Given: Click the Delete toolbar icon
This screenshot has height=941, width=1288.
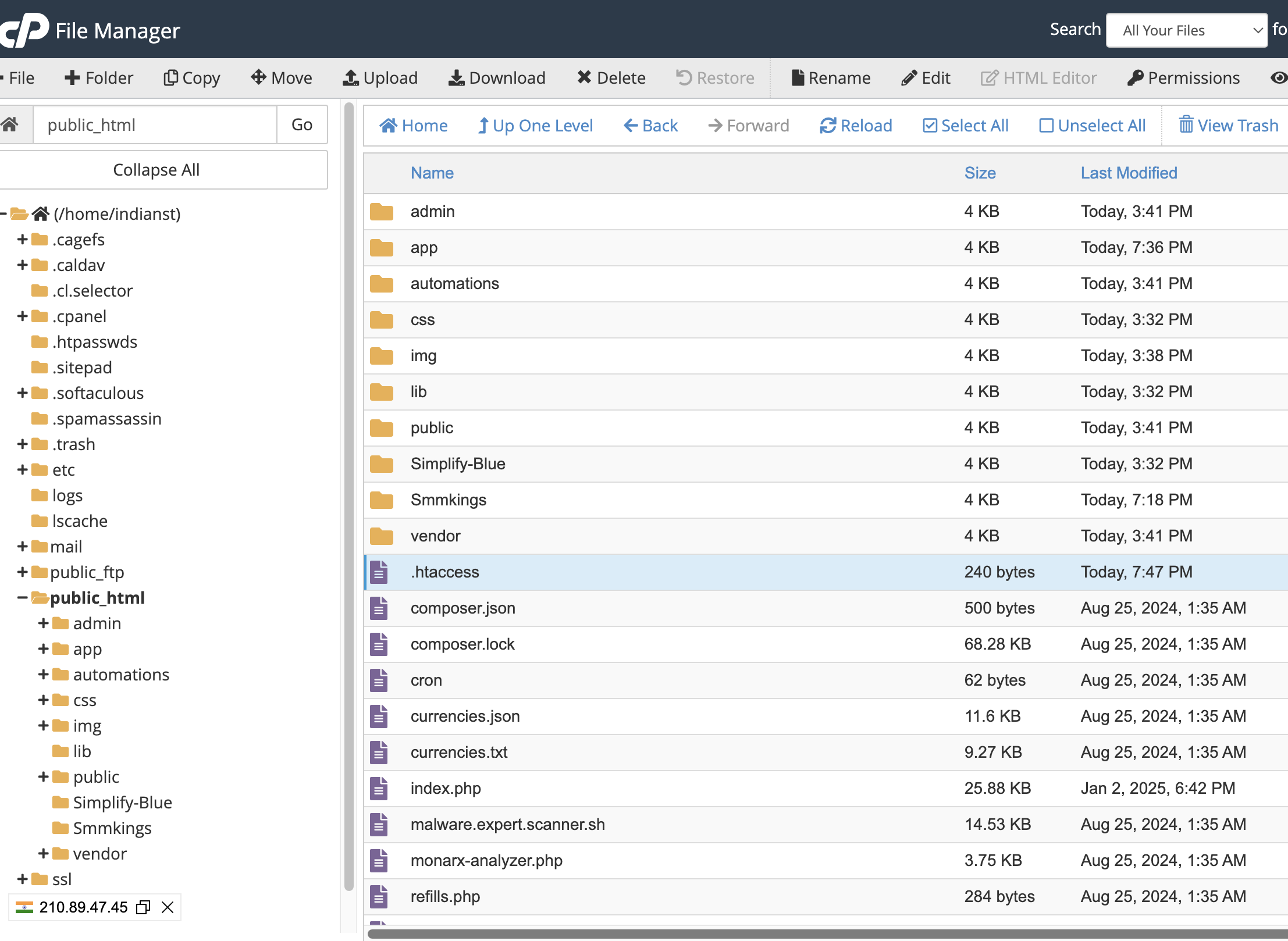Looking at the screenshot, I should click(x=584, y=78).
